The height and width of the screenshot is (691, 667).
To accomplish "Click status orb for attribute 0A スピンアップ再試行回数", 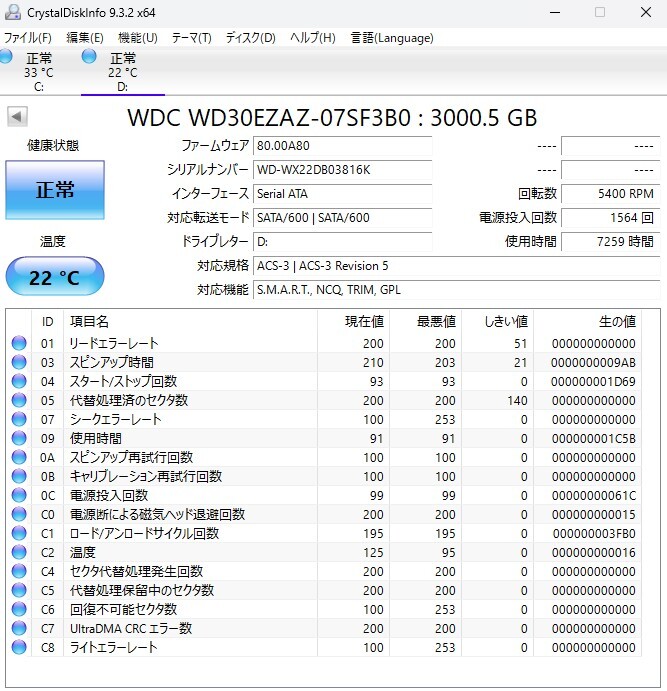I will click(19, 457).
